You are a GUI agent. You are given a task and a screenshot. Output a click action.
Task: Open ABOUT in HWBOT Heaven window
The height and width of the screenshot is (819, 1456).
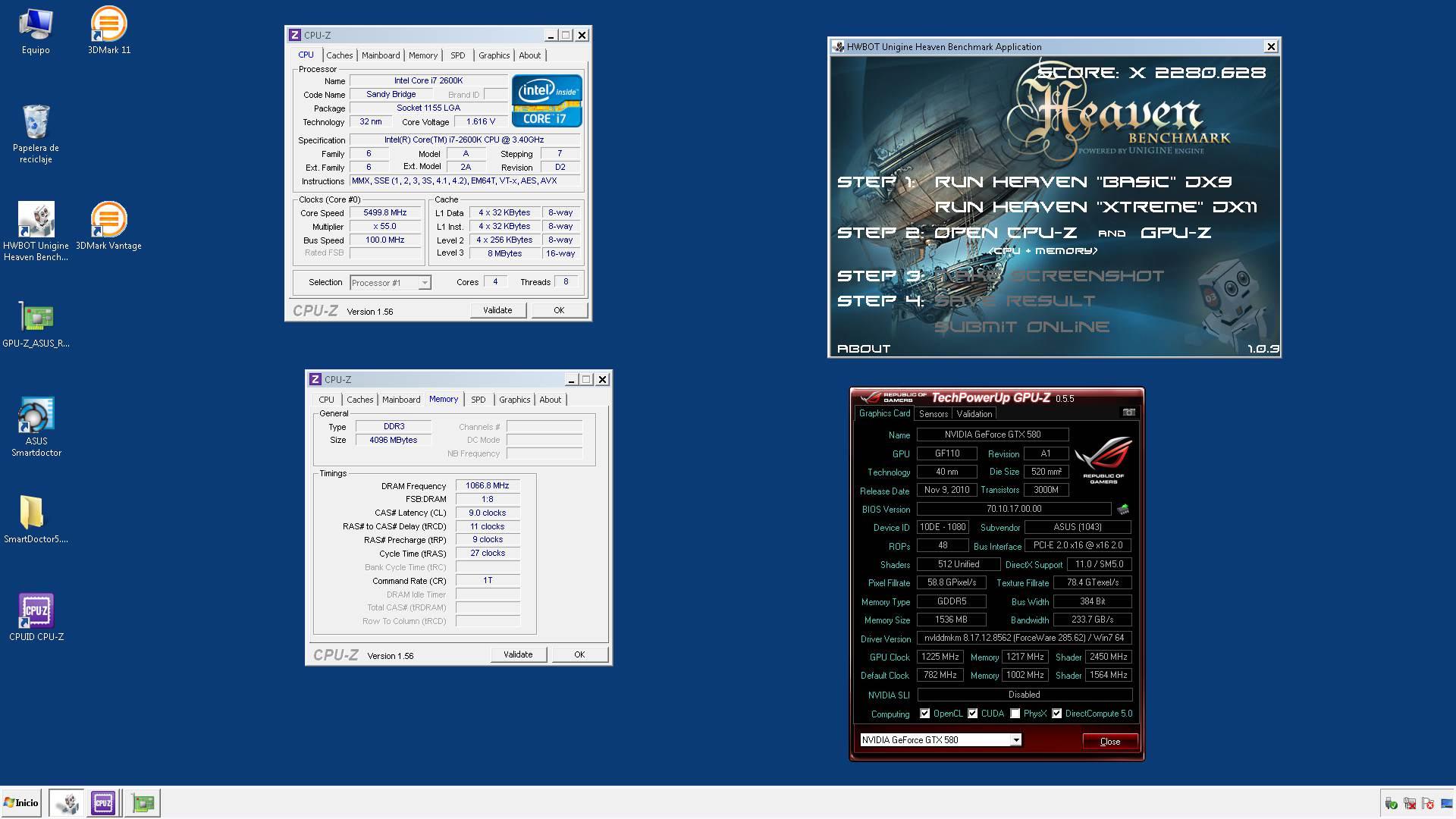(x=864, y=349)
